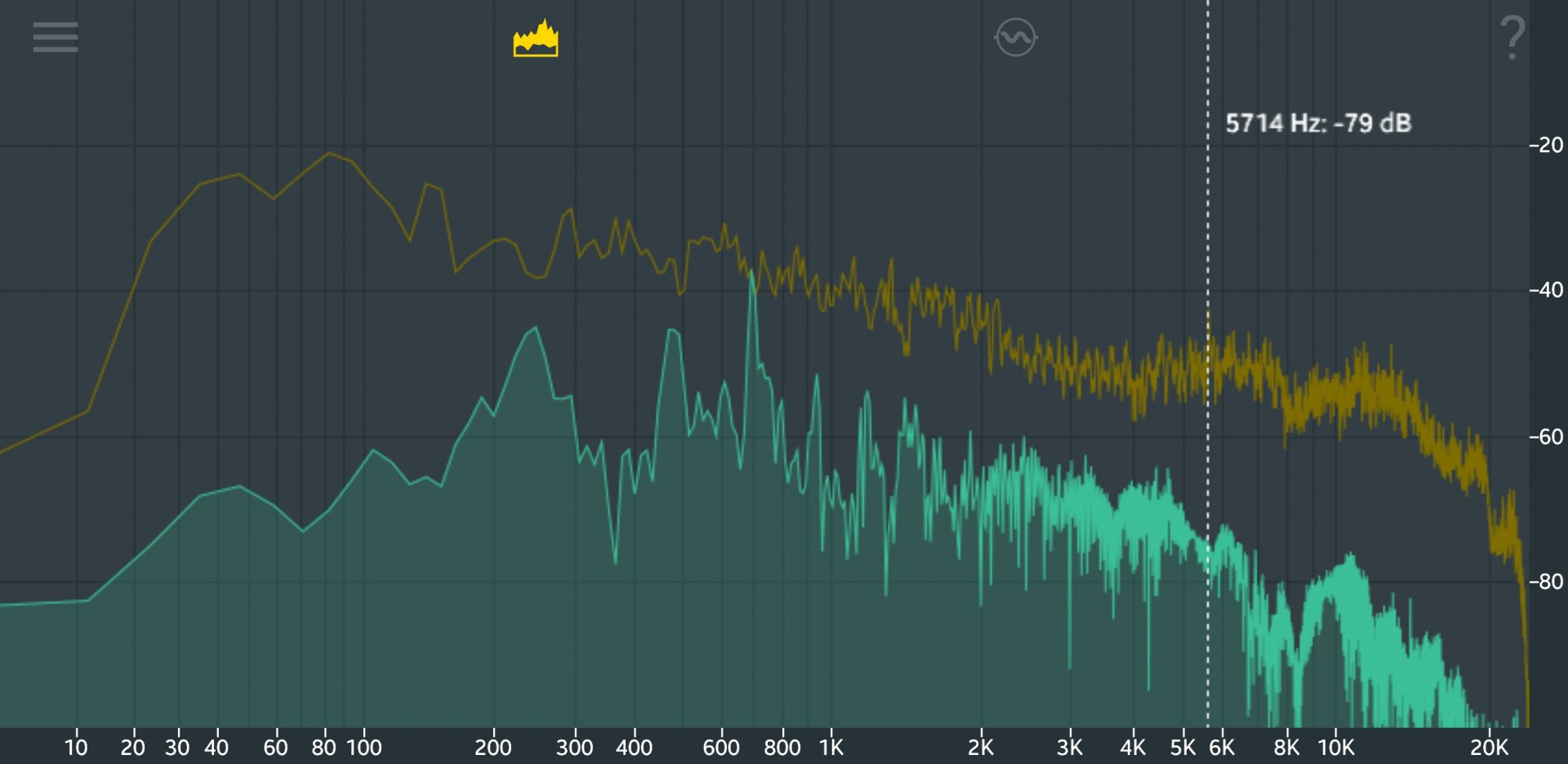
Task: Click the 10 Hz frequency axis label
Action: [76, 747]
